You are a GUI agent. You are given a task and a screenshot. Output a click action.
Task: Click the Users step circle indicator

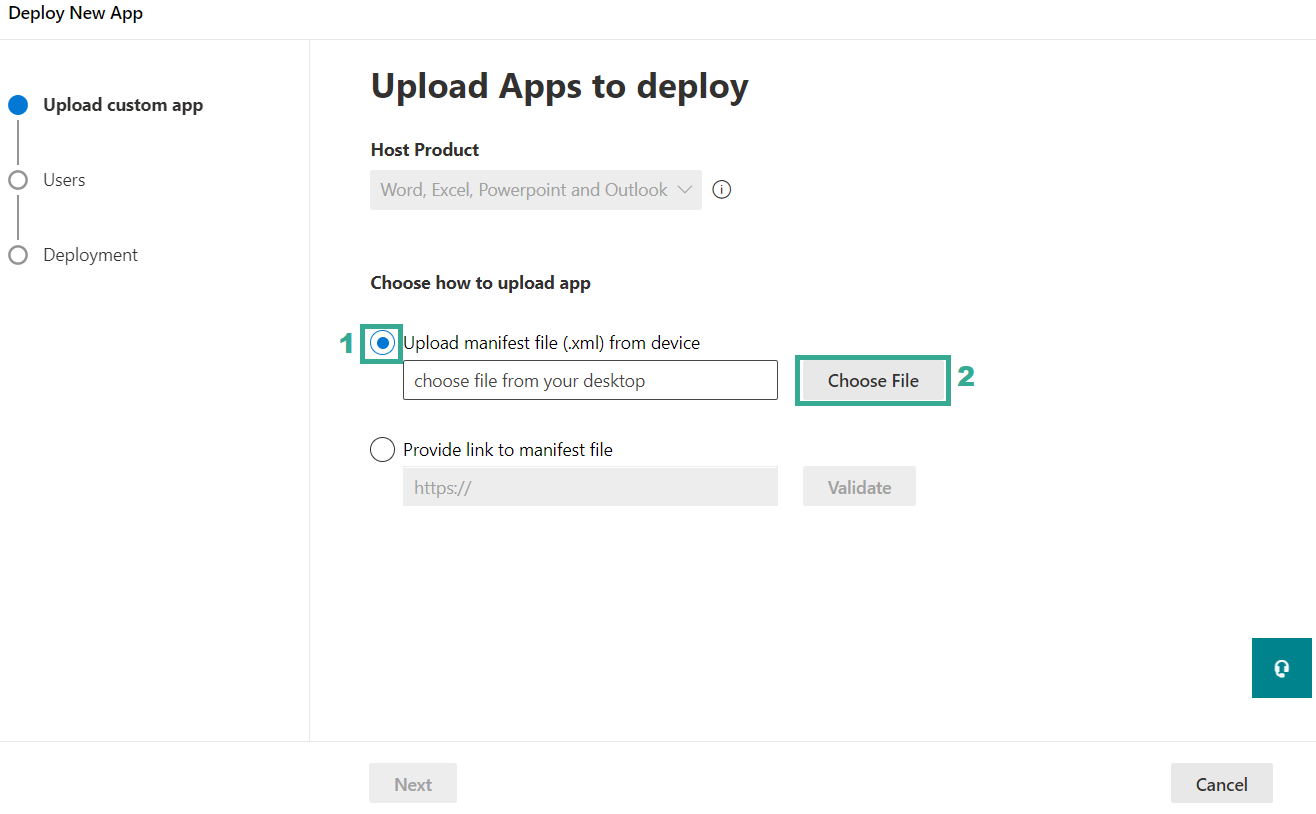tap(18, 180)
